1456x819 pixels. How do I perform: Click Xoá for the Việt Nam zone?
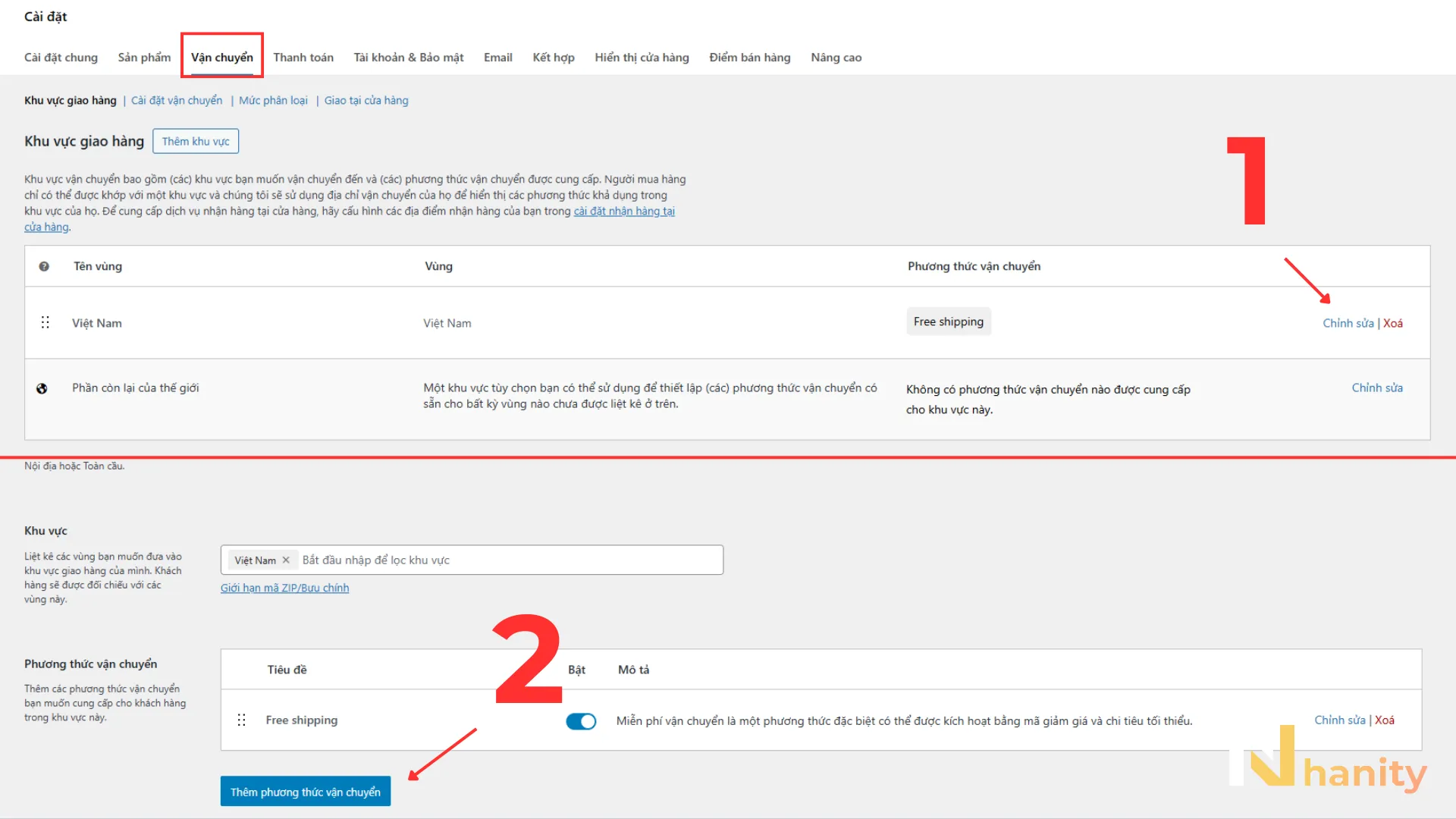pyautogui.click(x=1393, y=323)
